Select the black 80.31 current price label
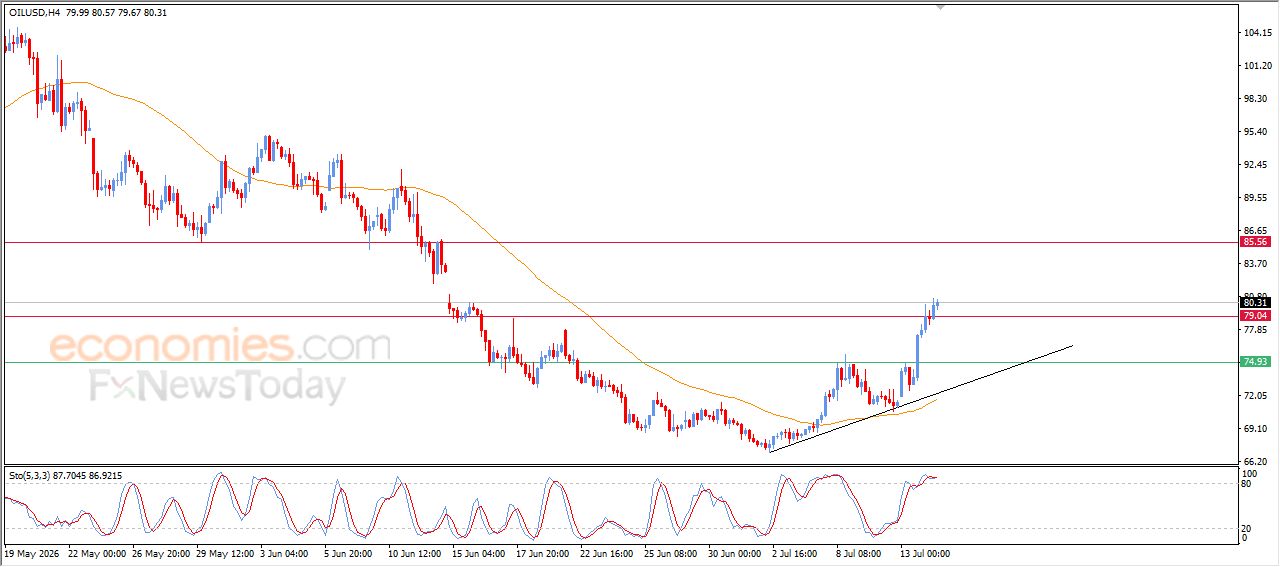This screenshot has height=567, width=1280. (x=1255, y=302)
